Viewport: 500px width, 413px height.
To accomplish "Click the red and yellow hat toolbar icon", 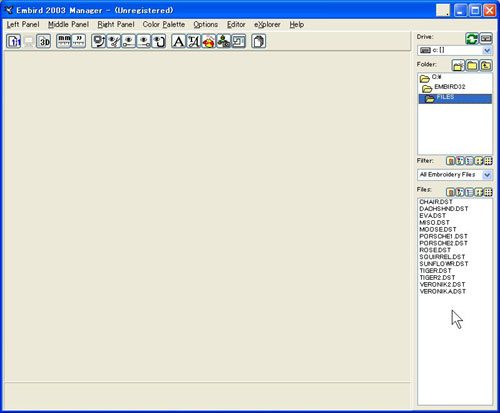I will tap(209, 41).
